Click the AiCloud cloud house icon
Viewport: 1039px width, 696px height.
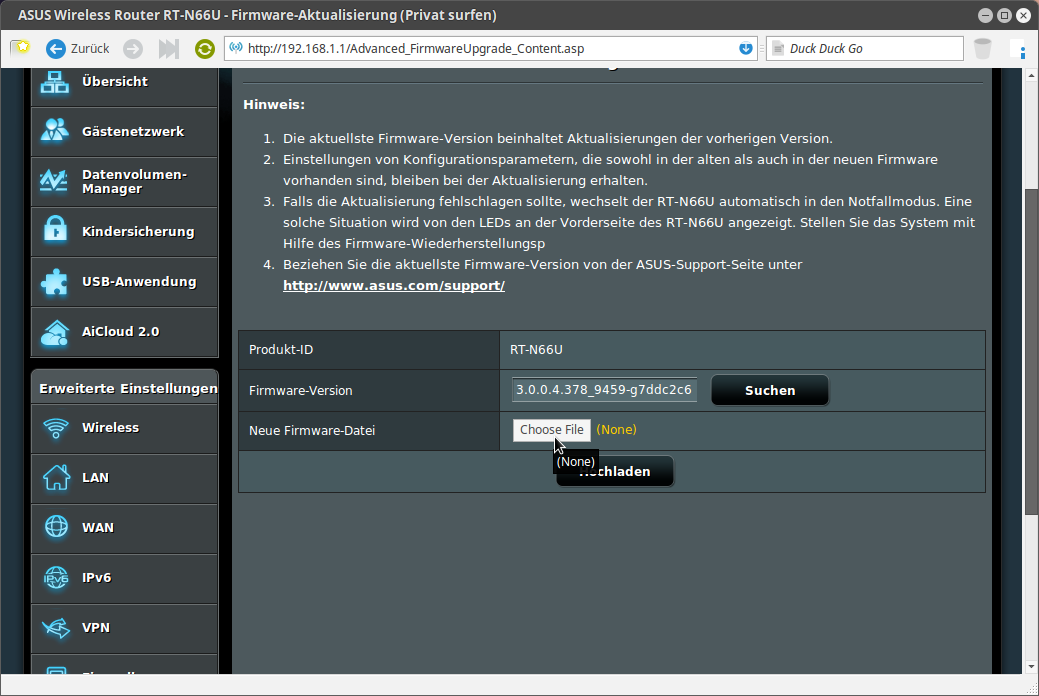(55, 333)
